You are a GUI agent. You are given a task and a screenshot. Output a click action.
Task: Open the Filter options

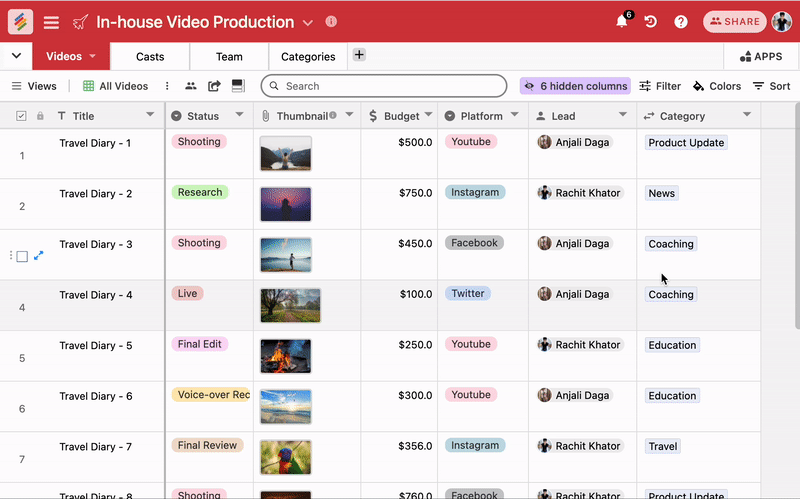pyautogui.click(x=660, y=86)
